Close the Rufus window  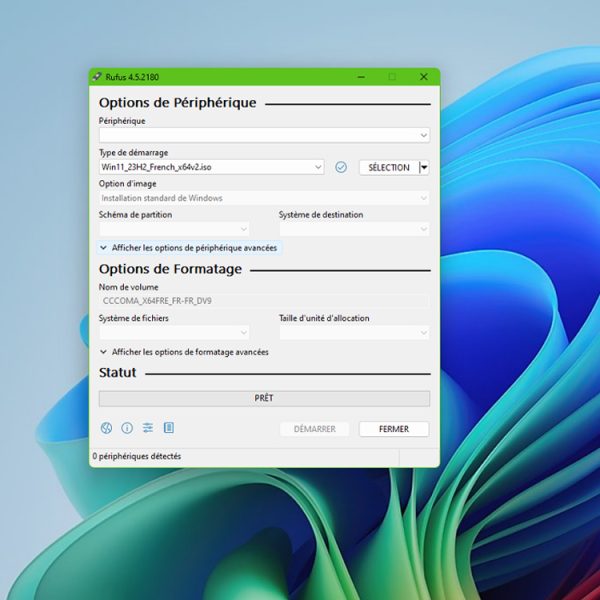tap(424, 77)
